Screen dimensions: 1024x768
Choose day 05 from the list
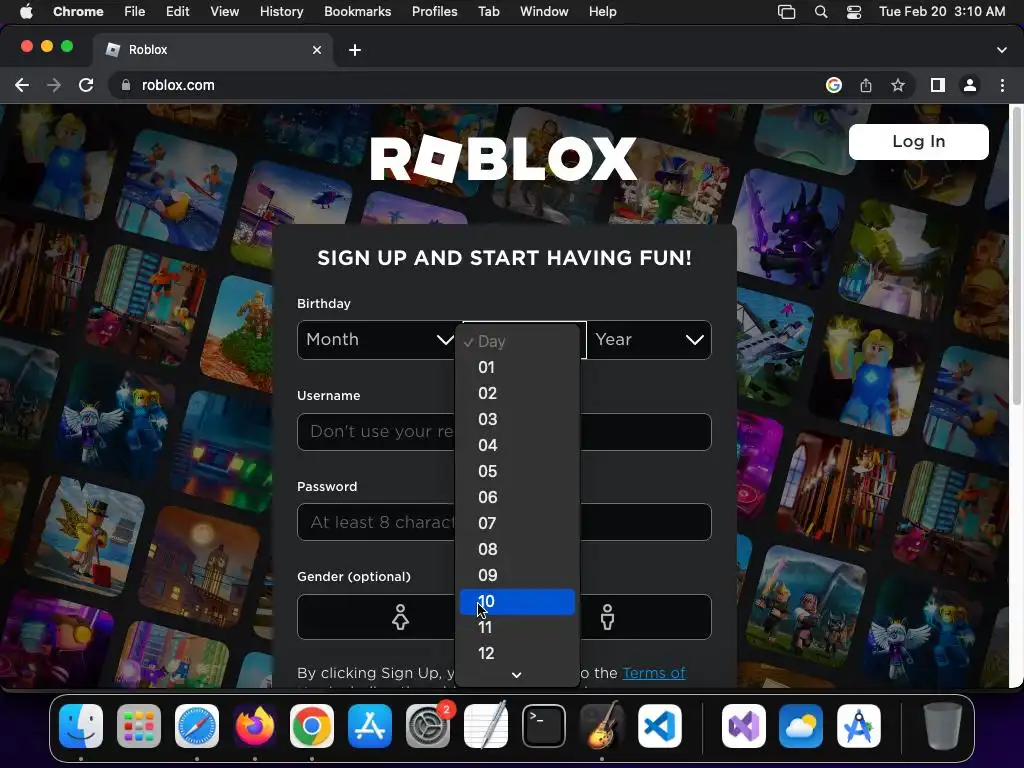click(517, 472)
